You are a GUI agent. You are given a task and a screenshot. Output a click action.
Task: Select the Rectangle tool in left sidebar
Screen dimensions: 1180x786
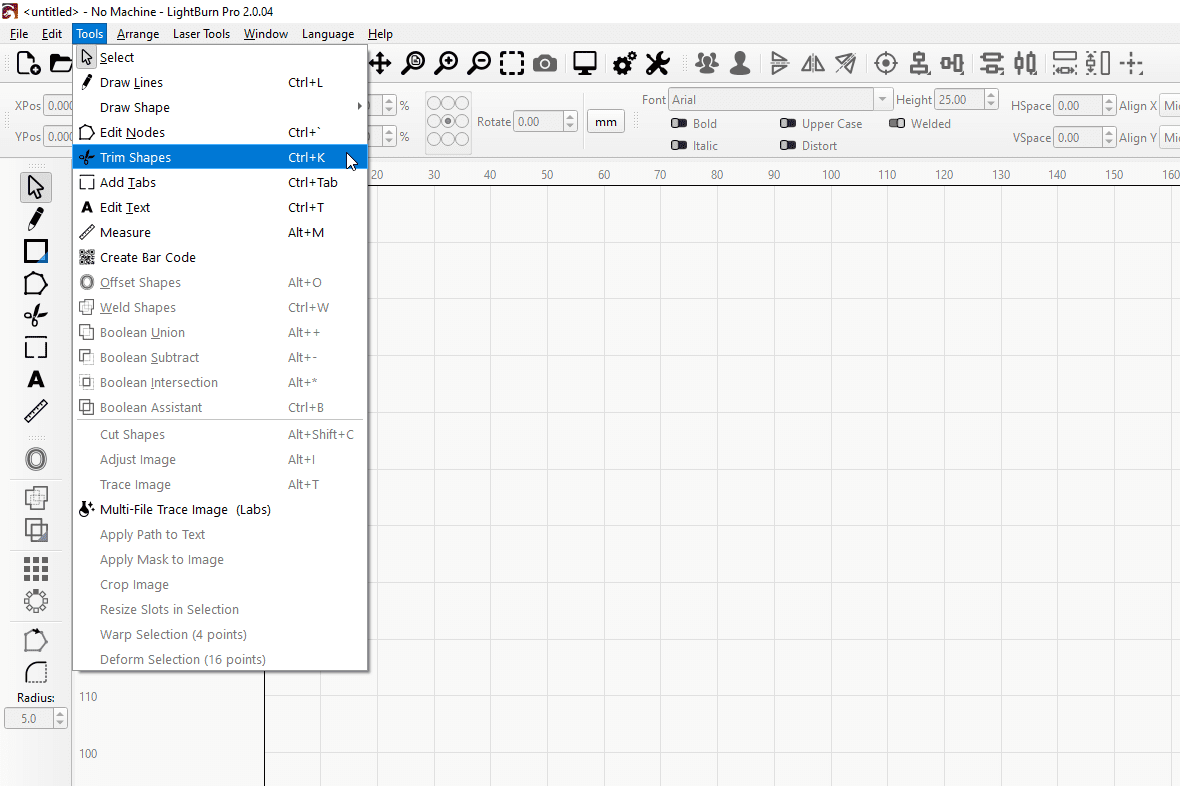35,251
